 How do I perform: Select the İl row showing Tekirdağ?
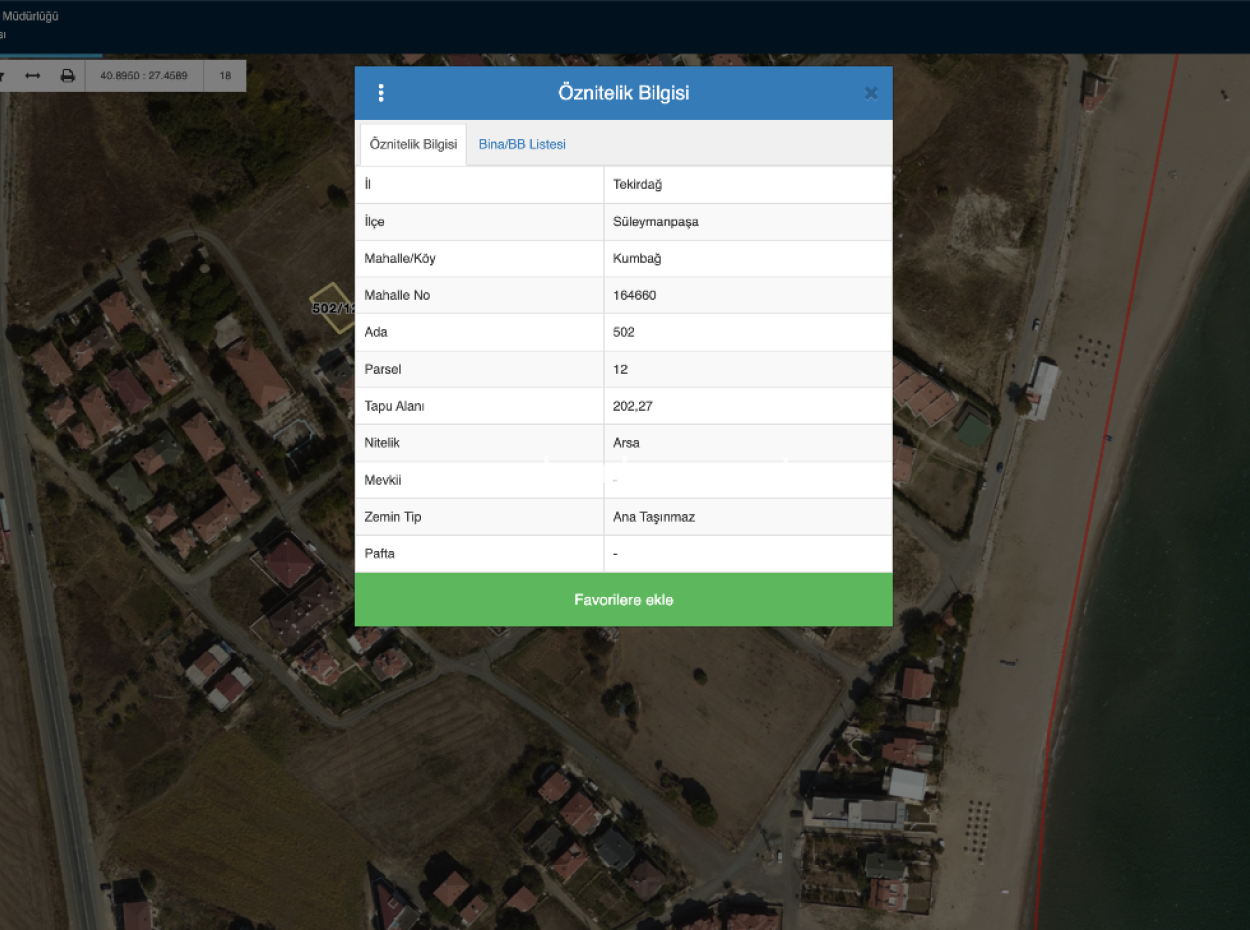pyautogui.click(x=623, y=184)
